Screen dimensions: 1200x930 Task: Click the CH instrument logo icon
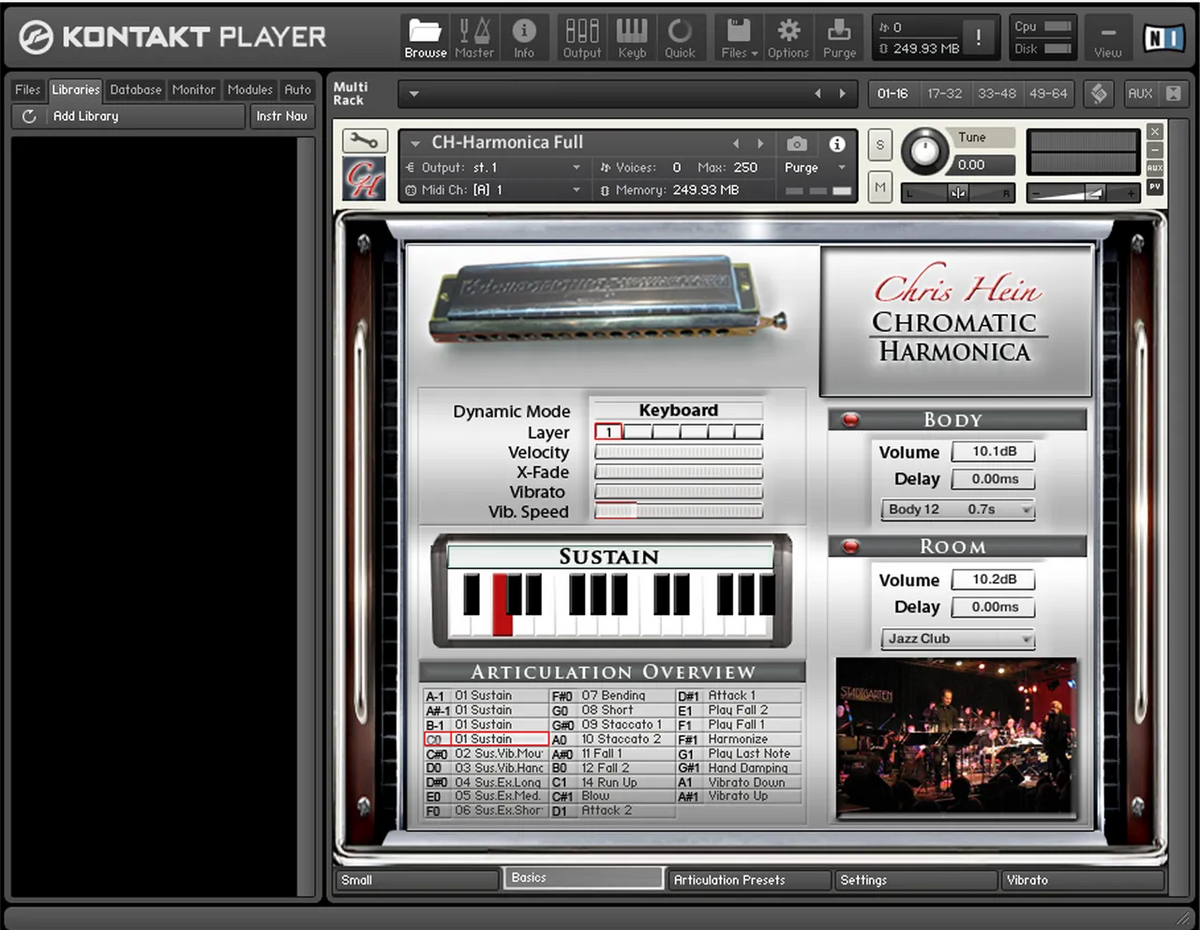click(x=362, y=181)
